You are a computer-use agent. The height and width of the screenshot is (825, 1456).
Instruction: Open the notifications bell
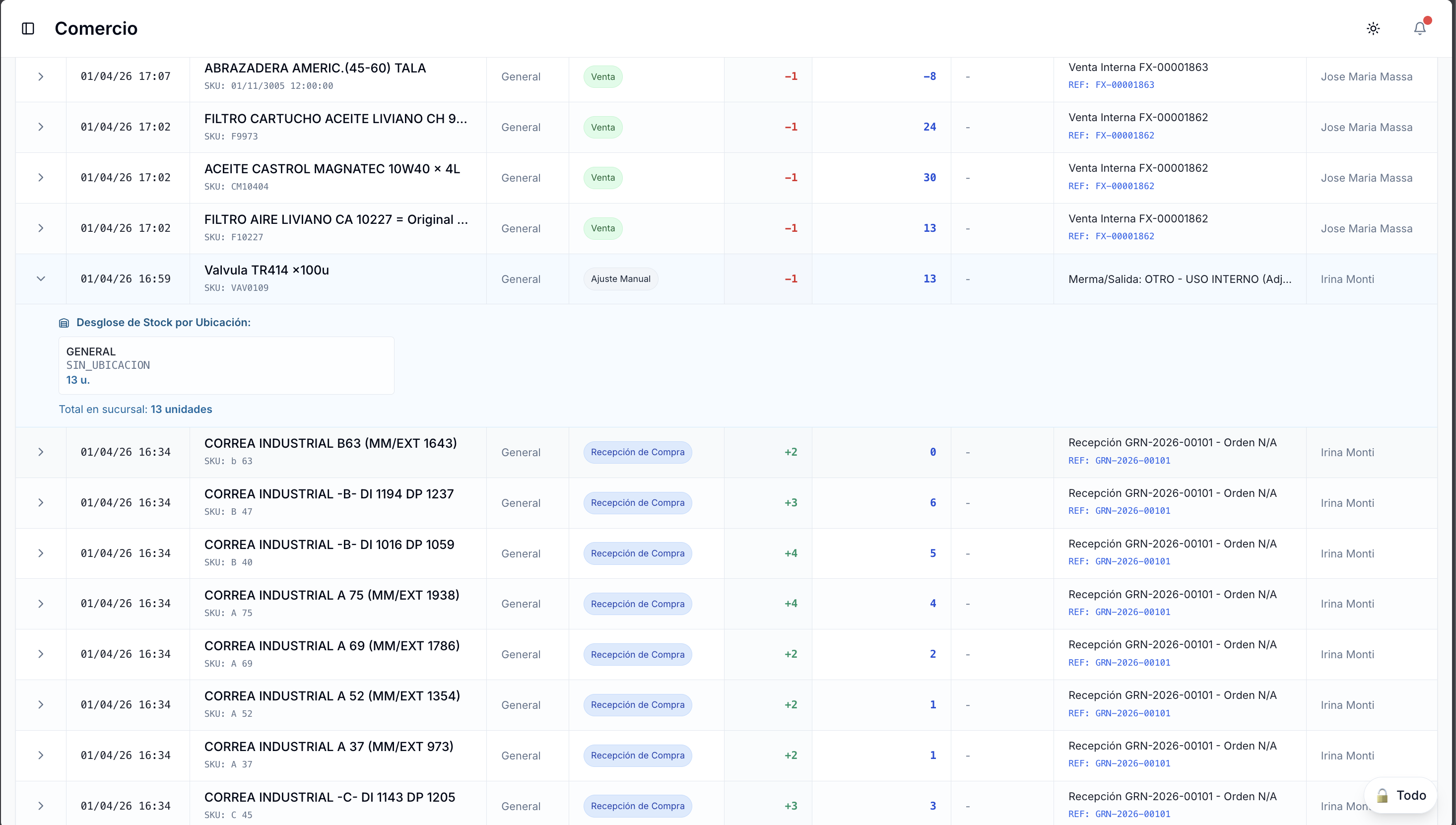(x=1419, y=28)
